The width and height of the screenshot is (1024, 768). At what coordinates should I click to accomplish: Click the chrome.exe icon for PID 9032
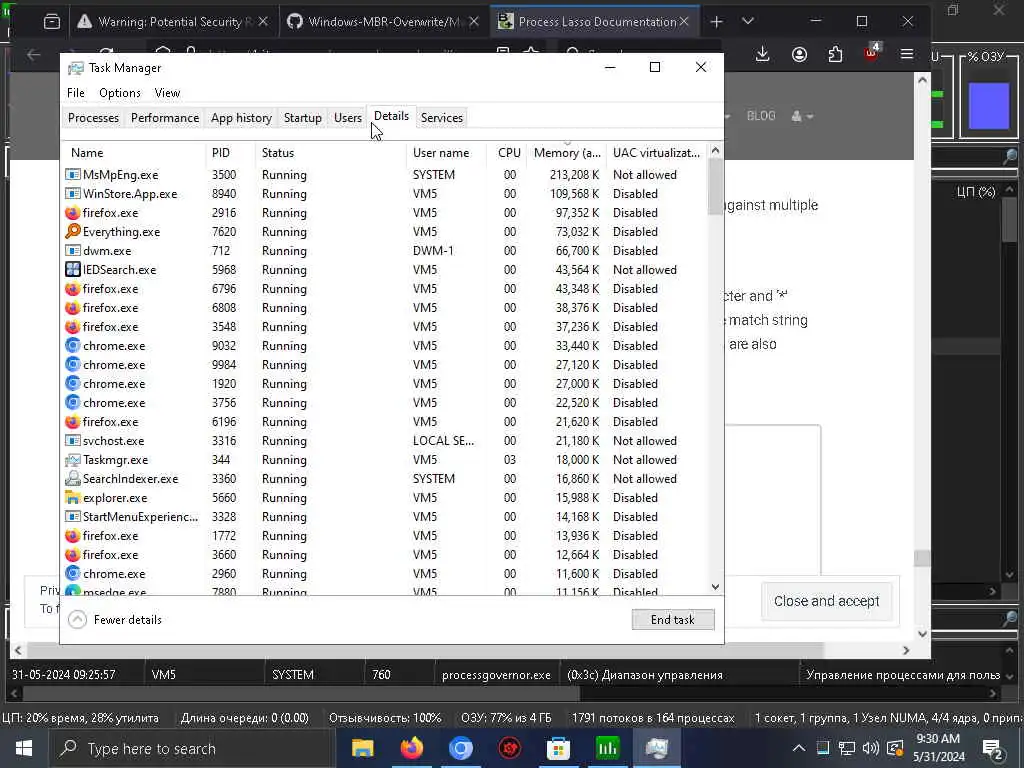[x=72, y=345]
